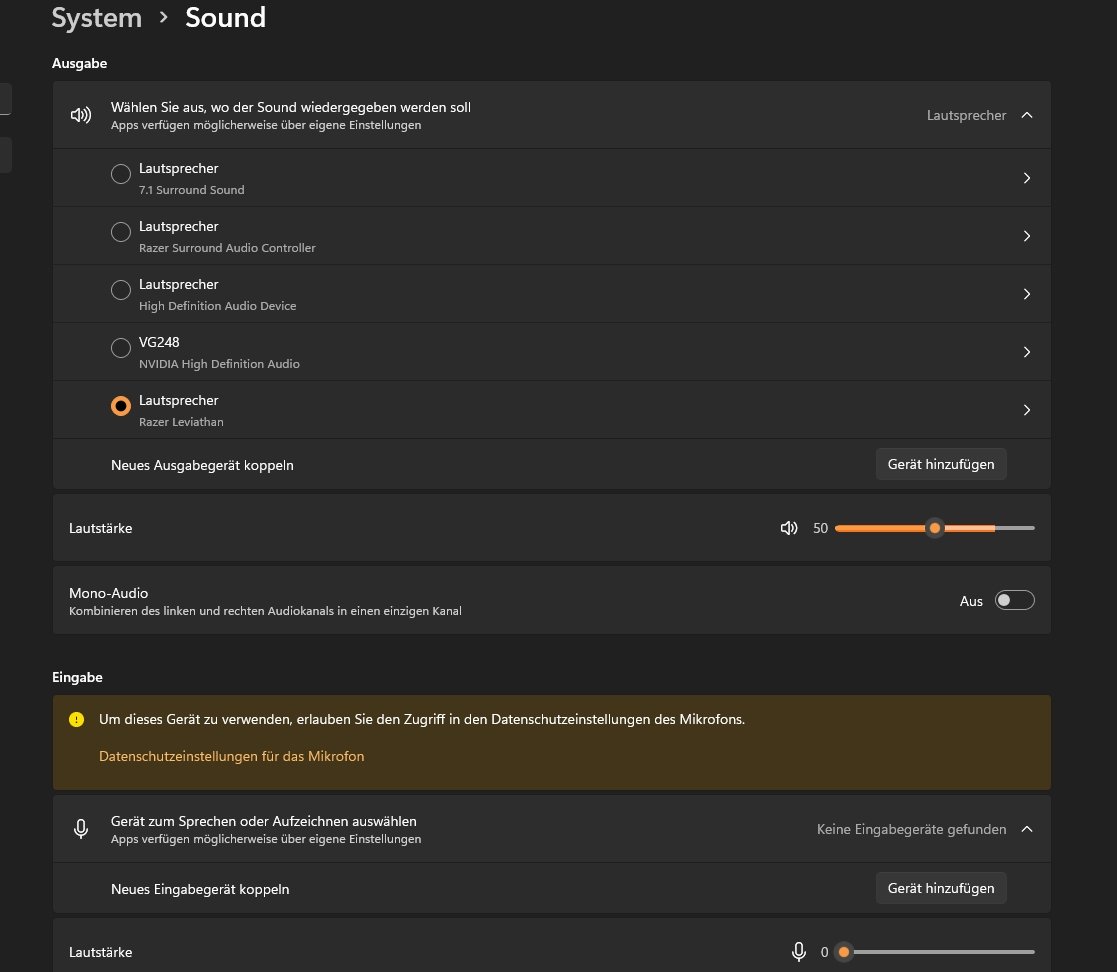Open Datenschutzeinstellungen für das Mikrofon link
Screen dimensions: 1117x972
click(232, 756)
